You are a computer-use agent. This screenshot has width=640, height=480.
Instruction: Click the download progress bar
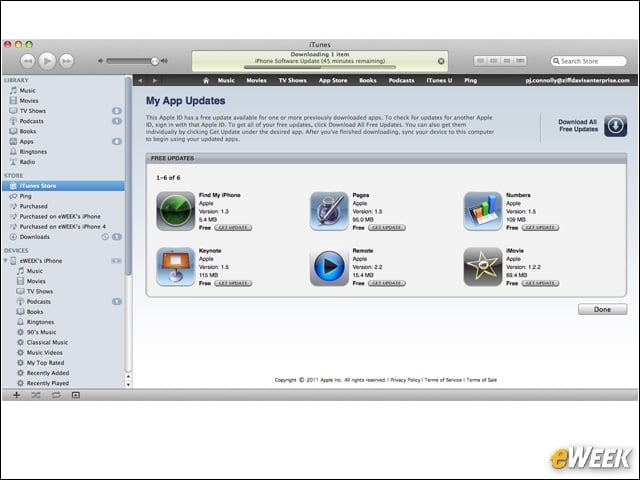tap(320, 67)
